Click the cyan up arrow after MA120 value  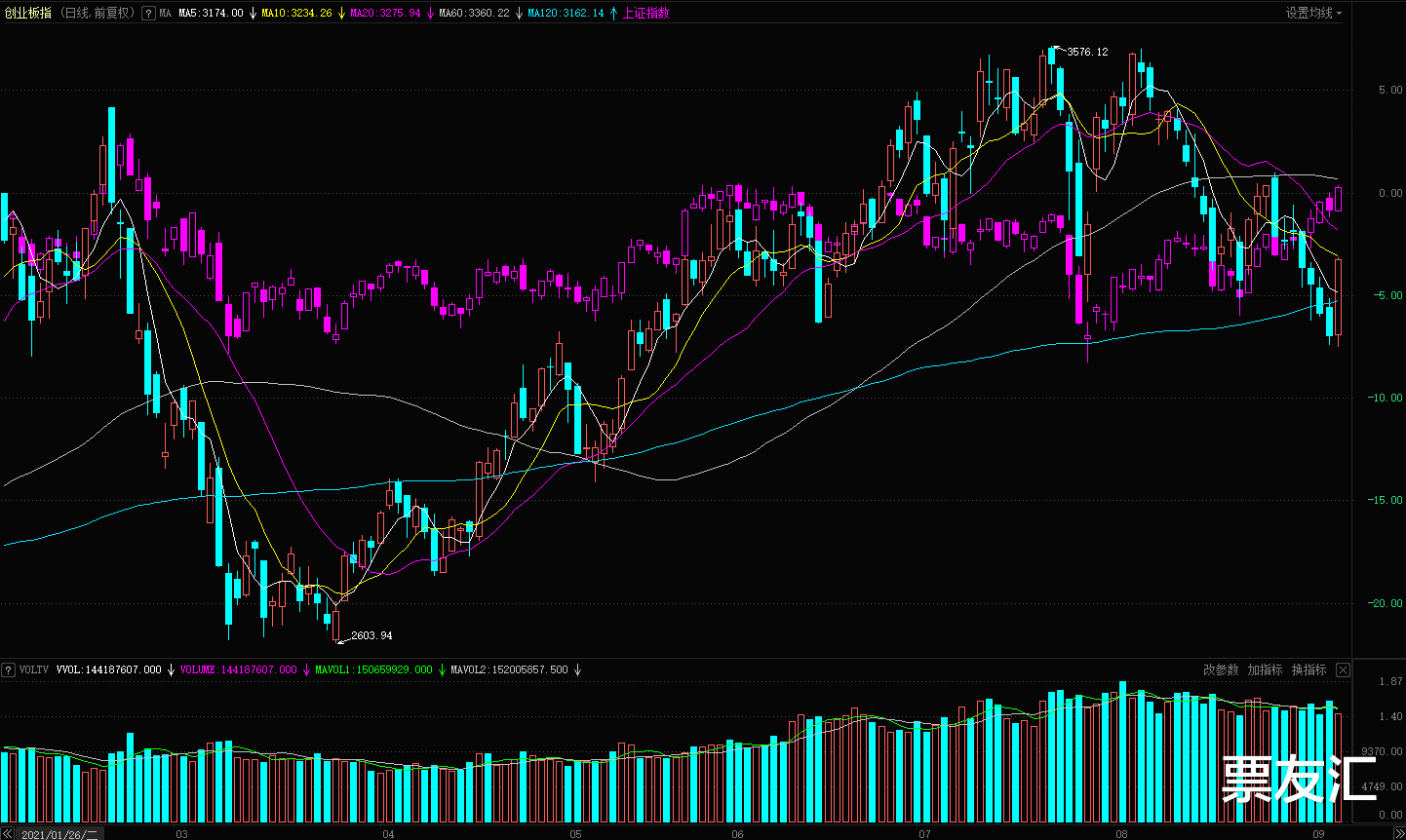613,14
